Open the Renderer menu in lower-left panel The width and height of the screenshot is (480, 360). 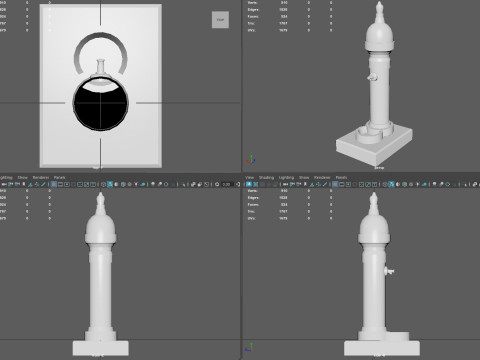pyautogui.click(x=41, y=177)
